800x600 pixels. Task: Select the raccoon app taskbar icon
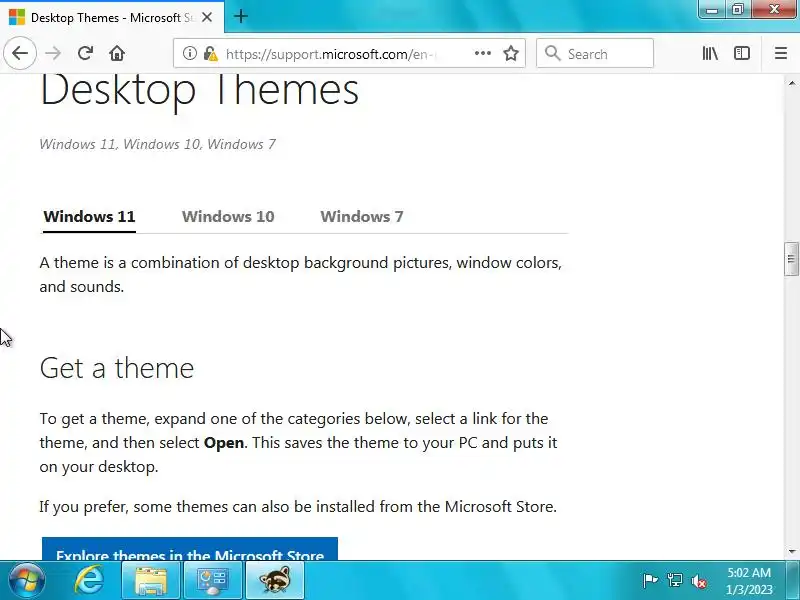[x=275, y=581]
